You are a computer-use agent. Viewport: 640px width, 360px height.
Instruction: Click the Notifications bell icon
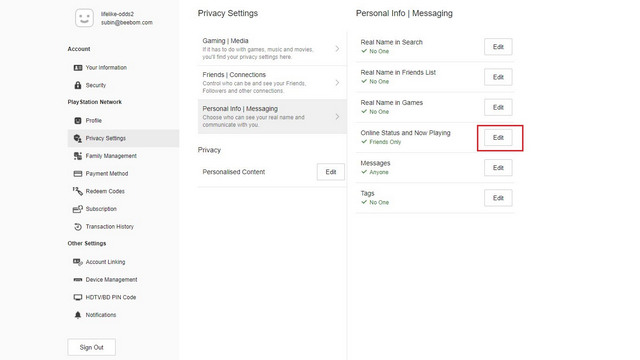click(x=78, y=315)
